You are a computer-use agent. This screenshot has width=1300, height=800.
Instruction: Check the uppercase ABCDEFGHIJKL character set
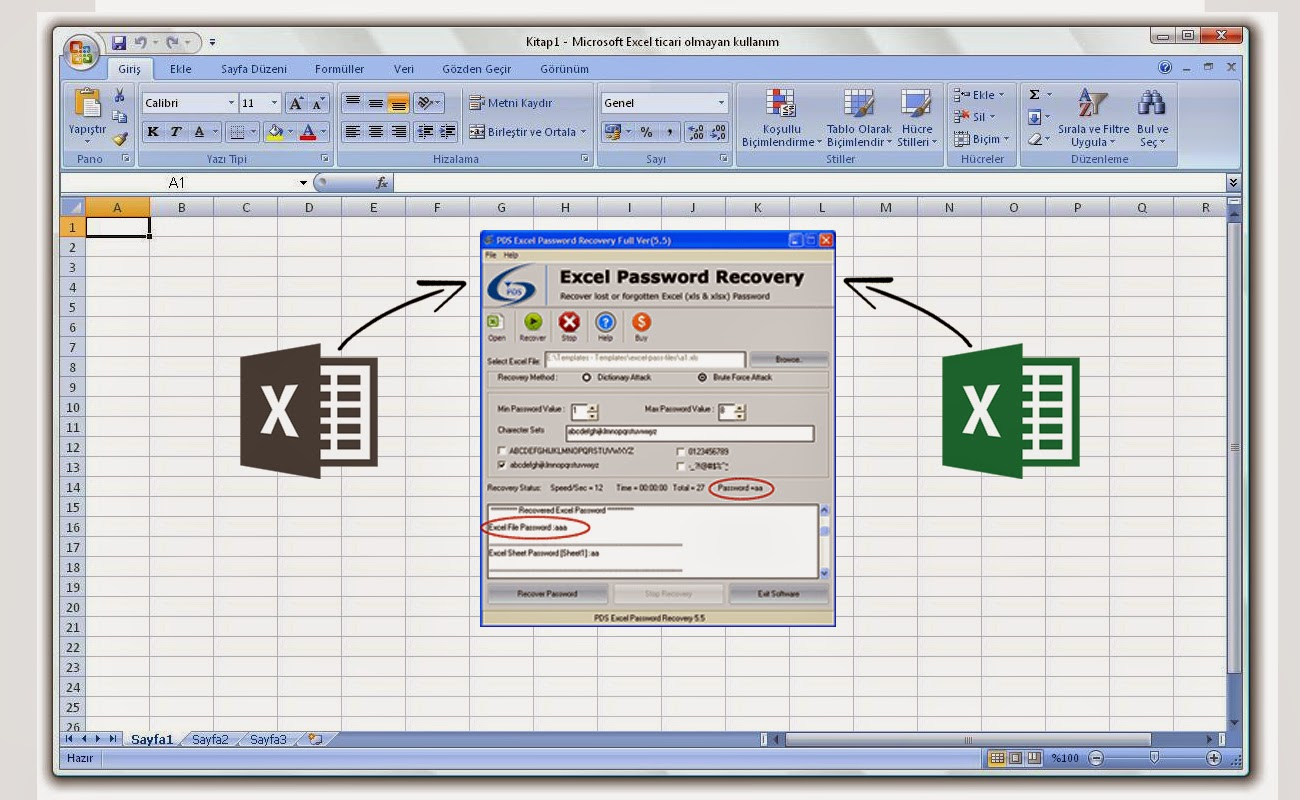point(503,452)
